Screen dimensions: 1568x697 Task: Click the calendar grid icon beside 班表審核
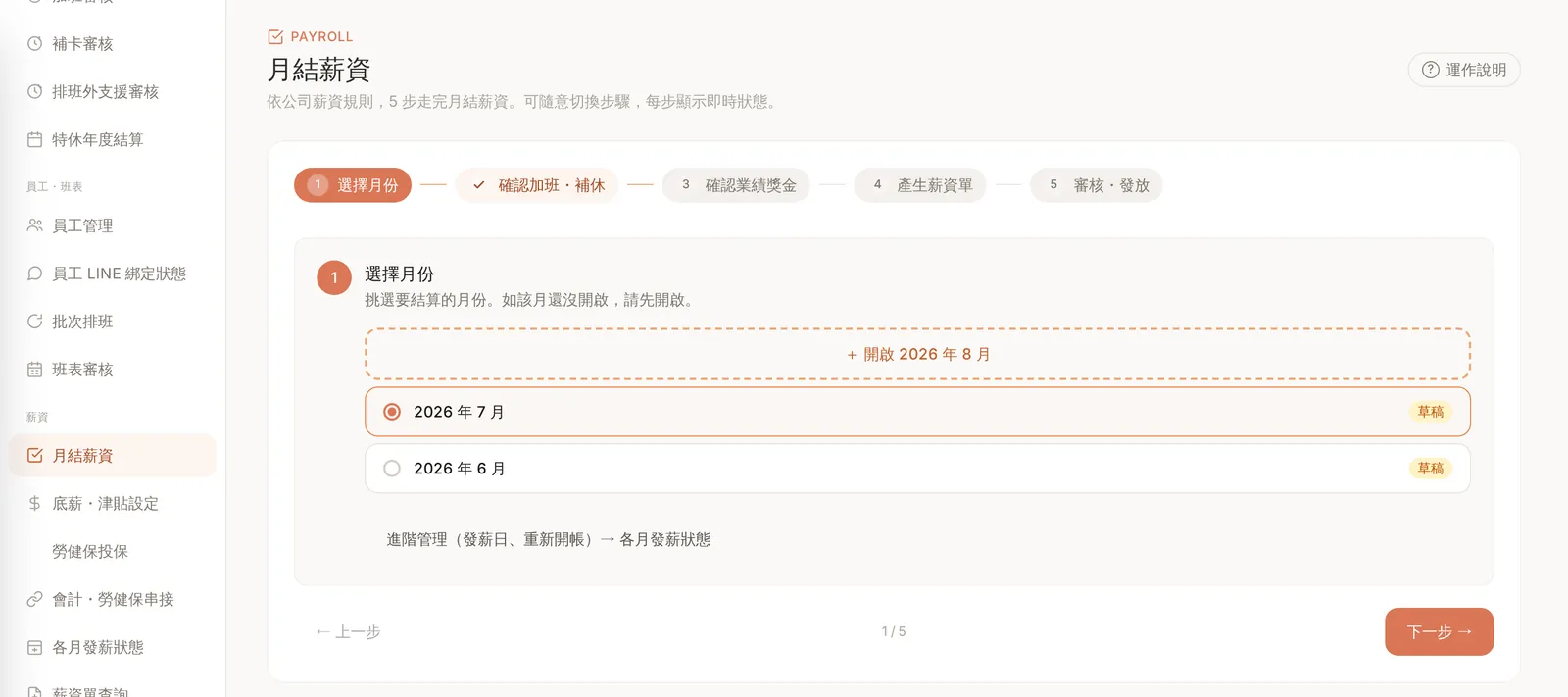34,370
